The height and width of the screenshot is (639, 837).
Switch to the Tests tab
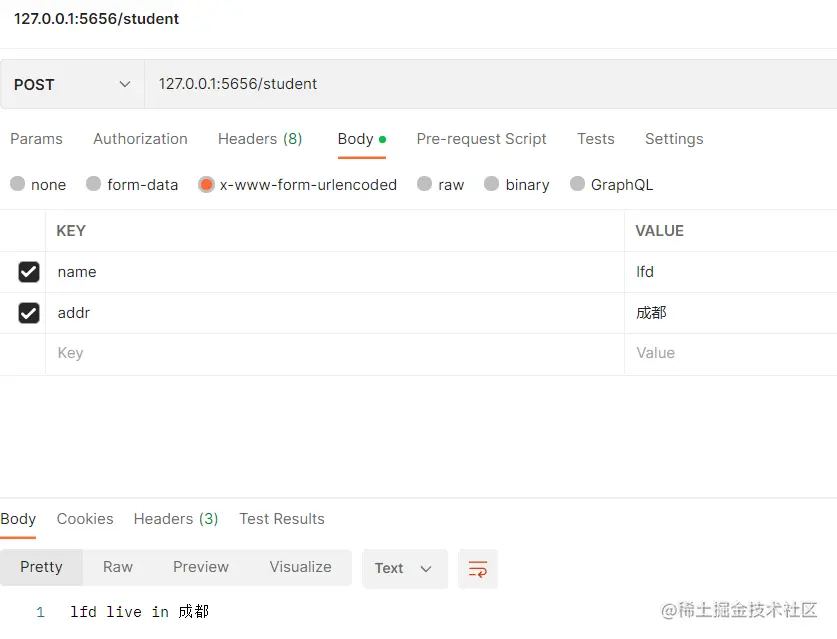[596, 139]
